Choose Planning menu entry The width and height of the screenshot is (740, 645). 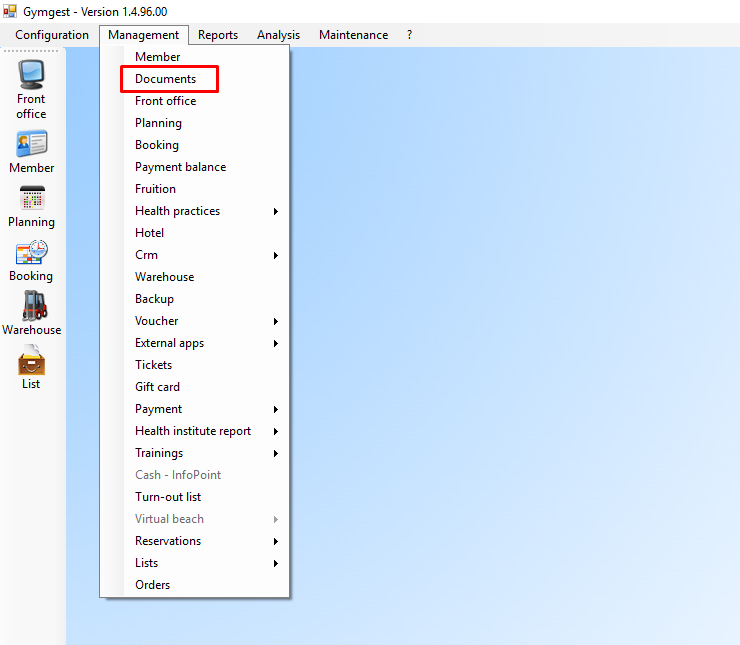(194, 123)
